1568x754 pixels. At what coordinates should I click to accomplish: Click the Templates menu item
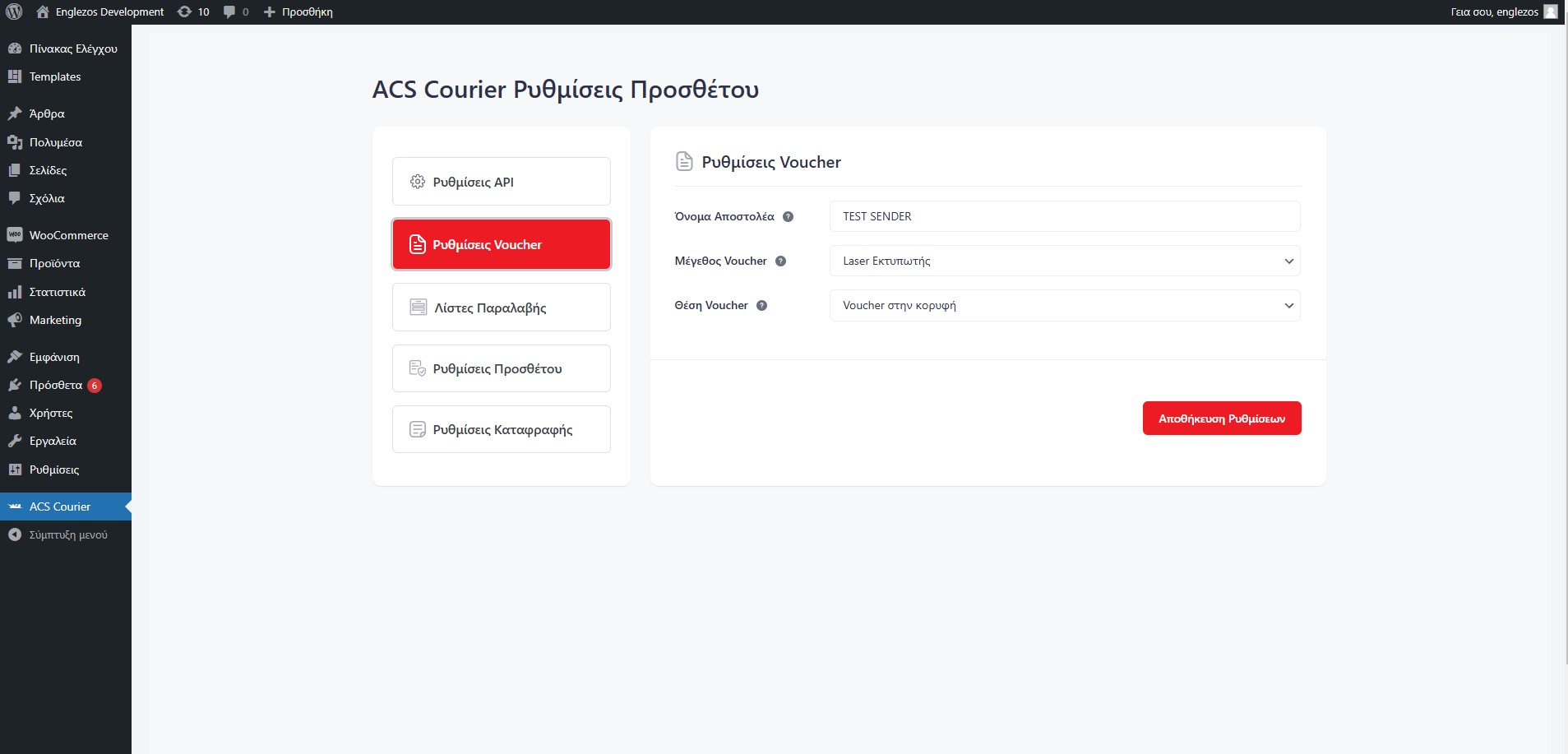tap(66, 76)
